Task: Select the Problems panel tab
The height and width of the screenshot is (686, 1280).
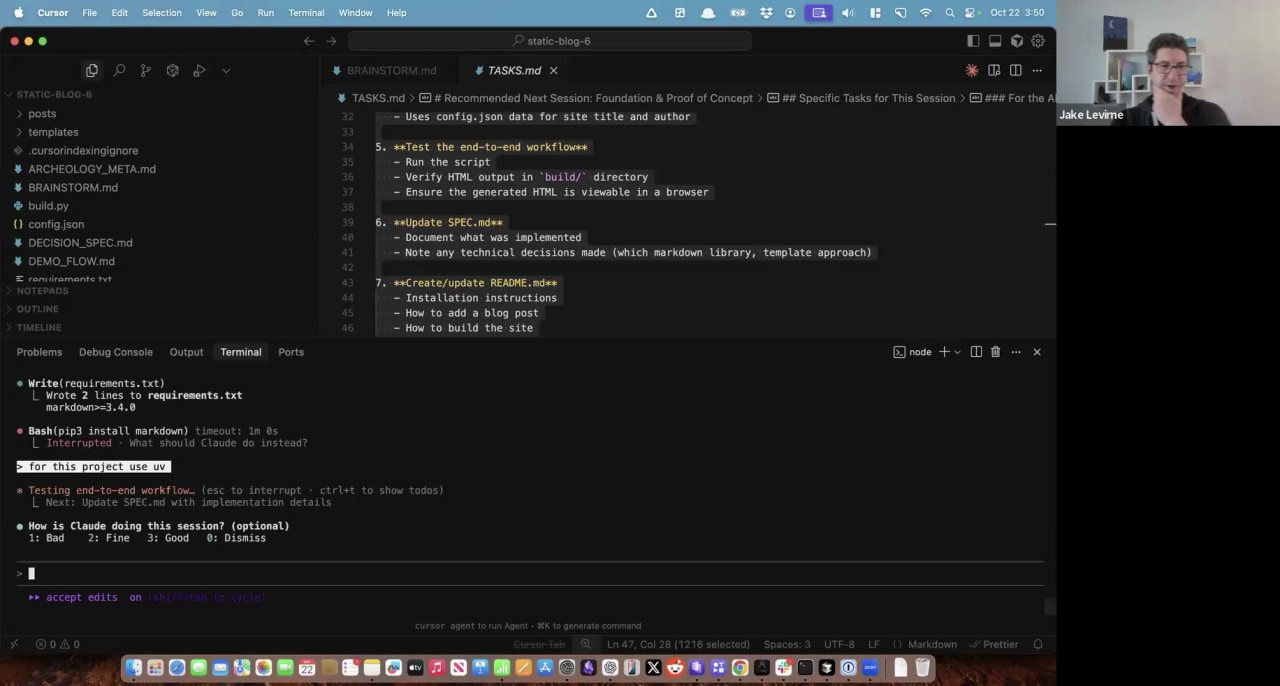Action: (39, 351)
